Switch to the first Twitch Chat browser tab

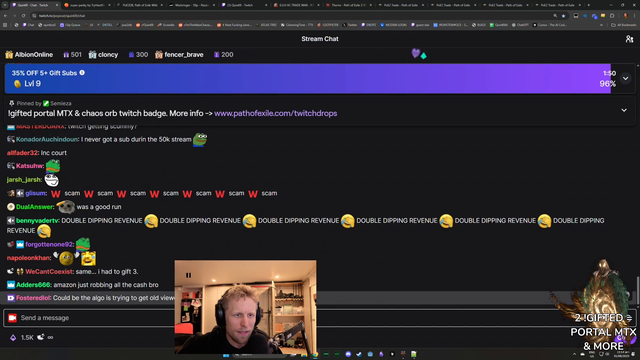pos(35,5)
